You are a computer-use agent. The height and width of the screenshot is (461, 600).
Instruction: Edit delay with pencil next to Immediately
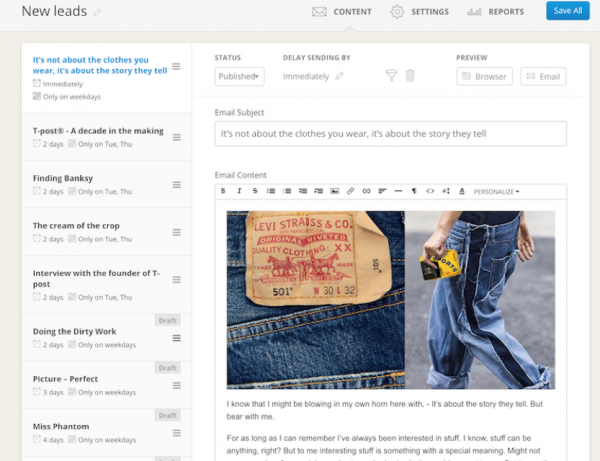click(339, 76)
